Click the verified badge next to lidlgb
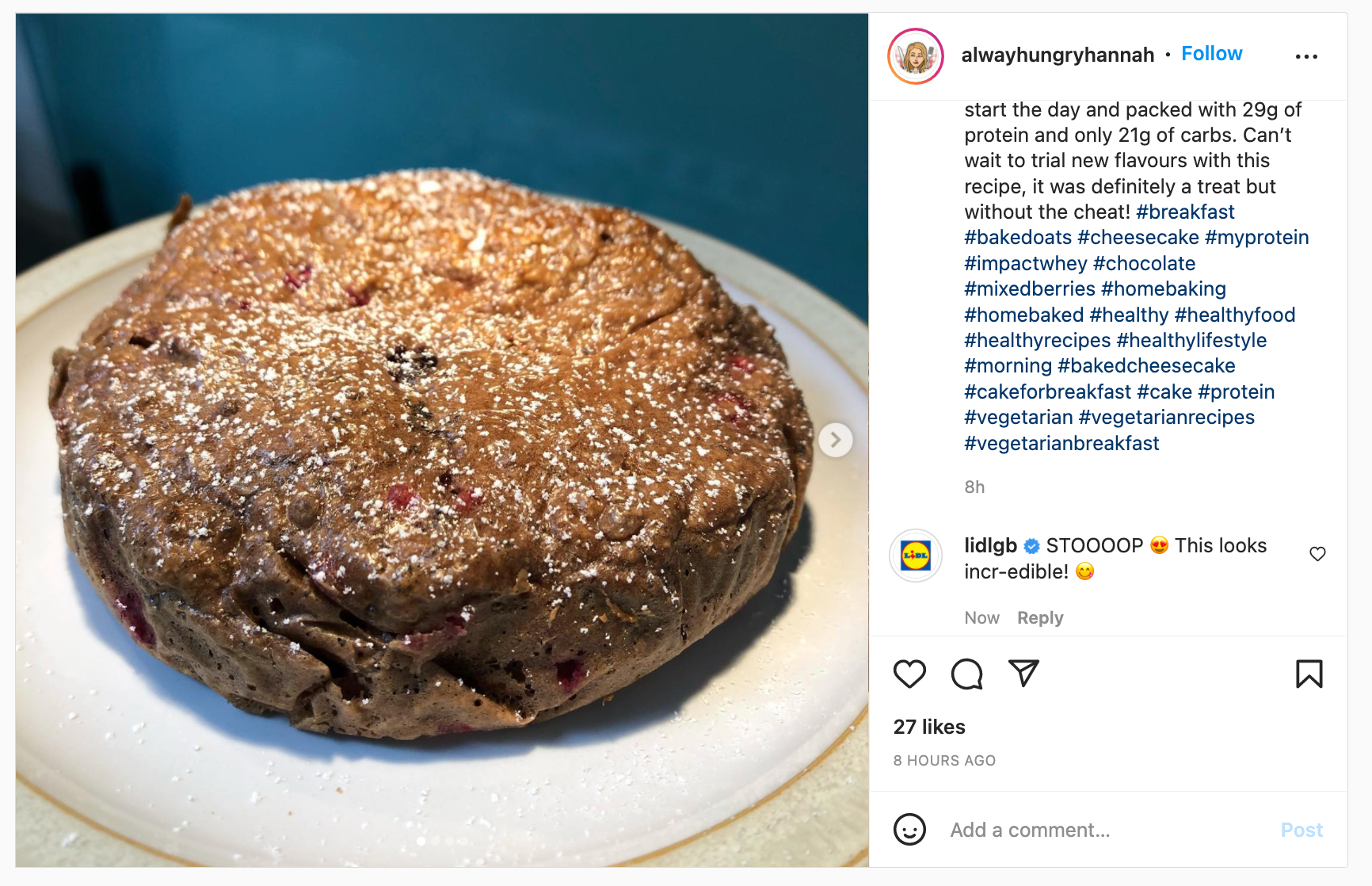 1031,546
